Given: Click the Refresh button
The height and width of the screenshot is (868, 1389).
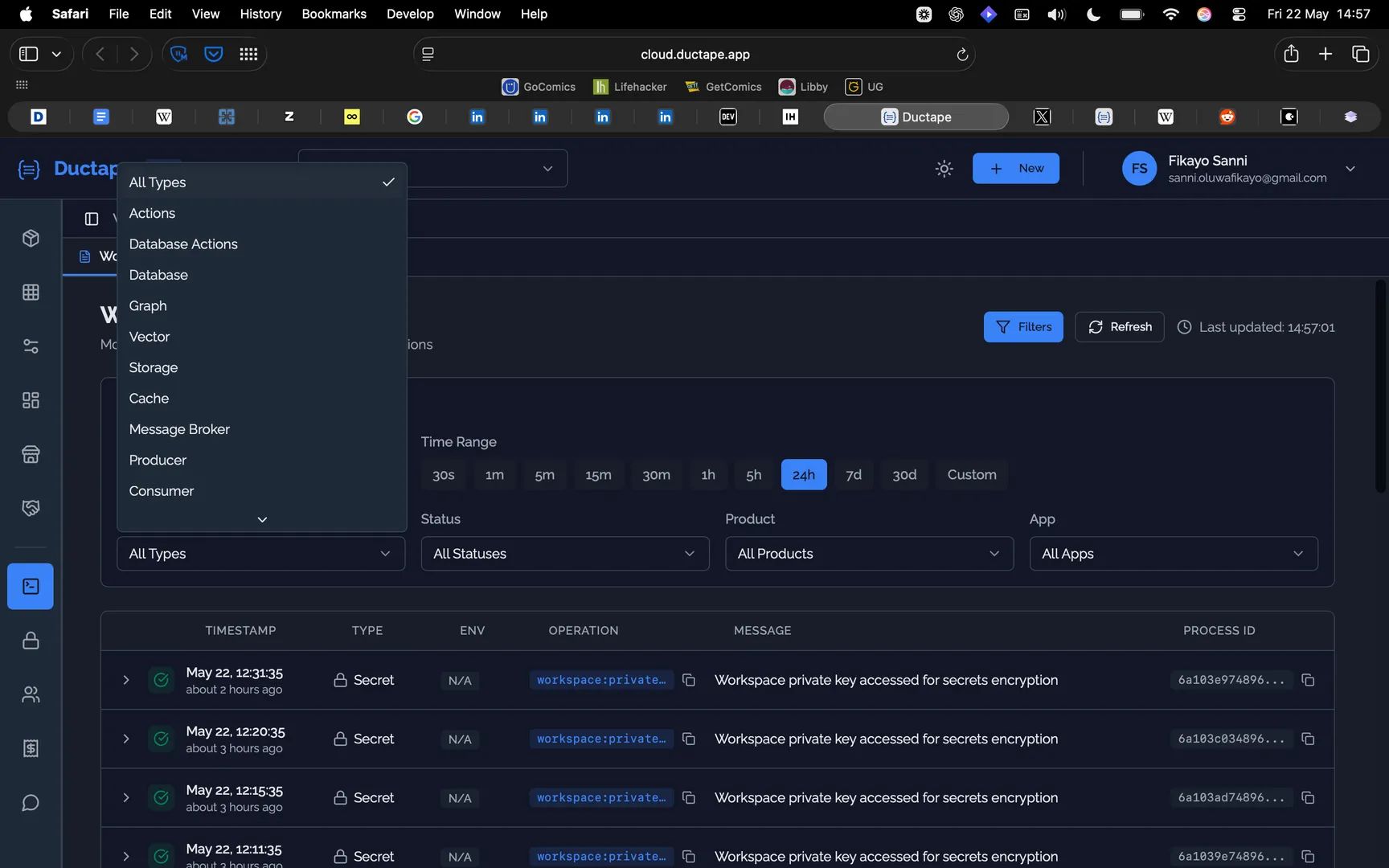Looking at the screenshot, I should [1120, 327].
